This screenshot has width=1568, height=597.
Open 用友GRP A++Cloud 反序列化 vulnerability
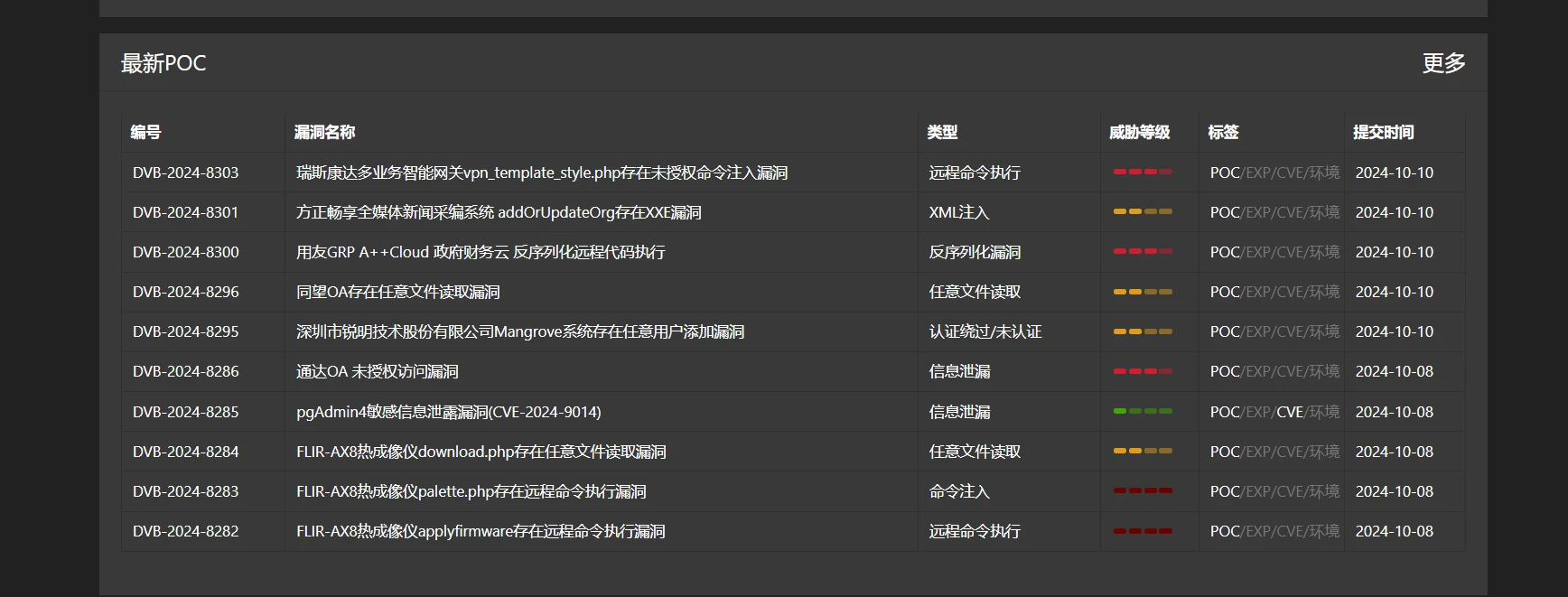(481, 252)
